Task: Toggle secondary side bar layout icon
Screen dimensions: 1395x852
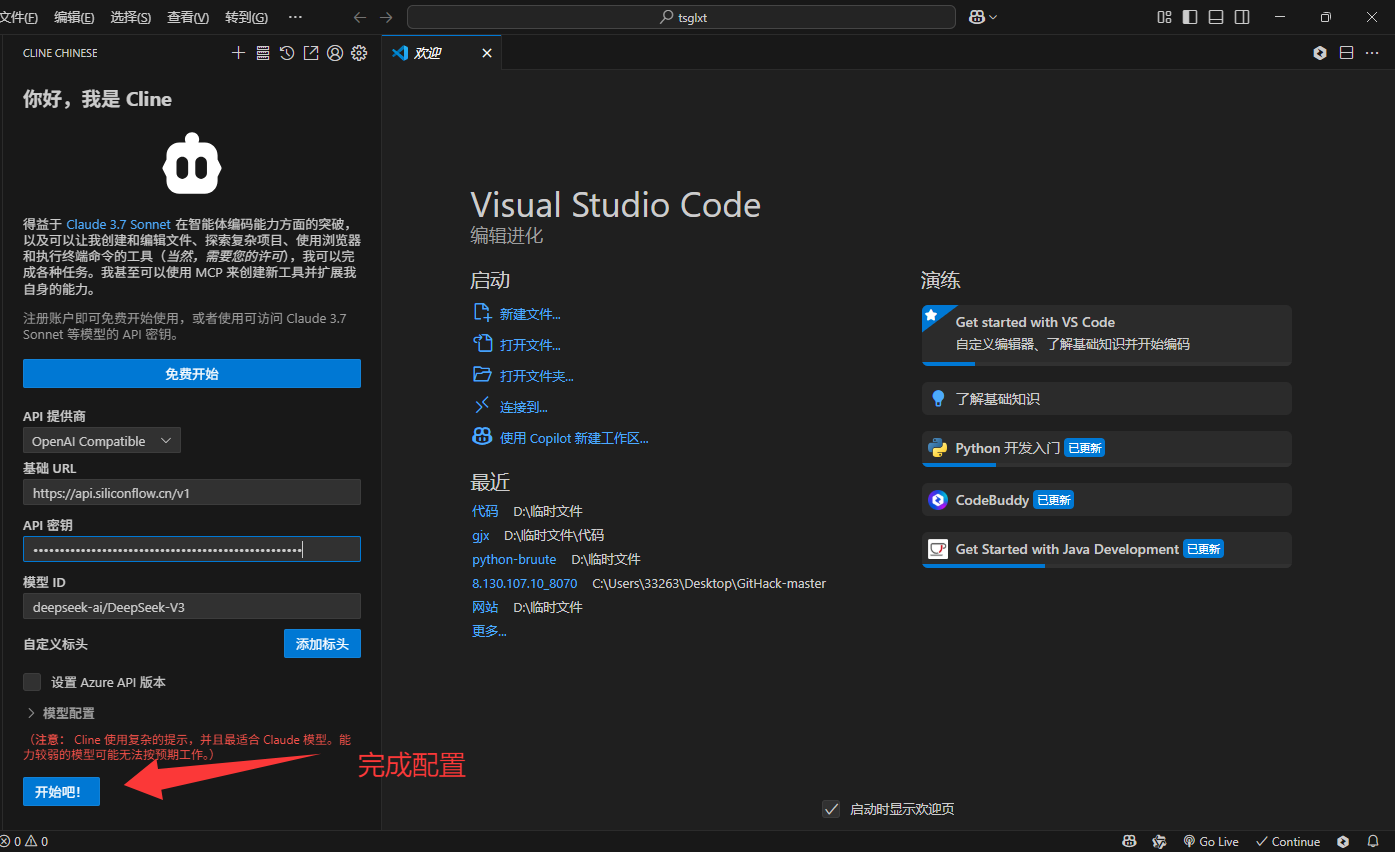Action: pyautogui.click(x=1242, y=17)
